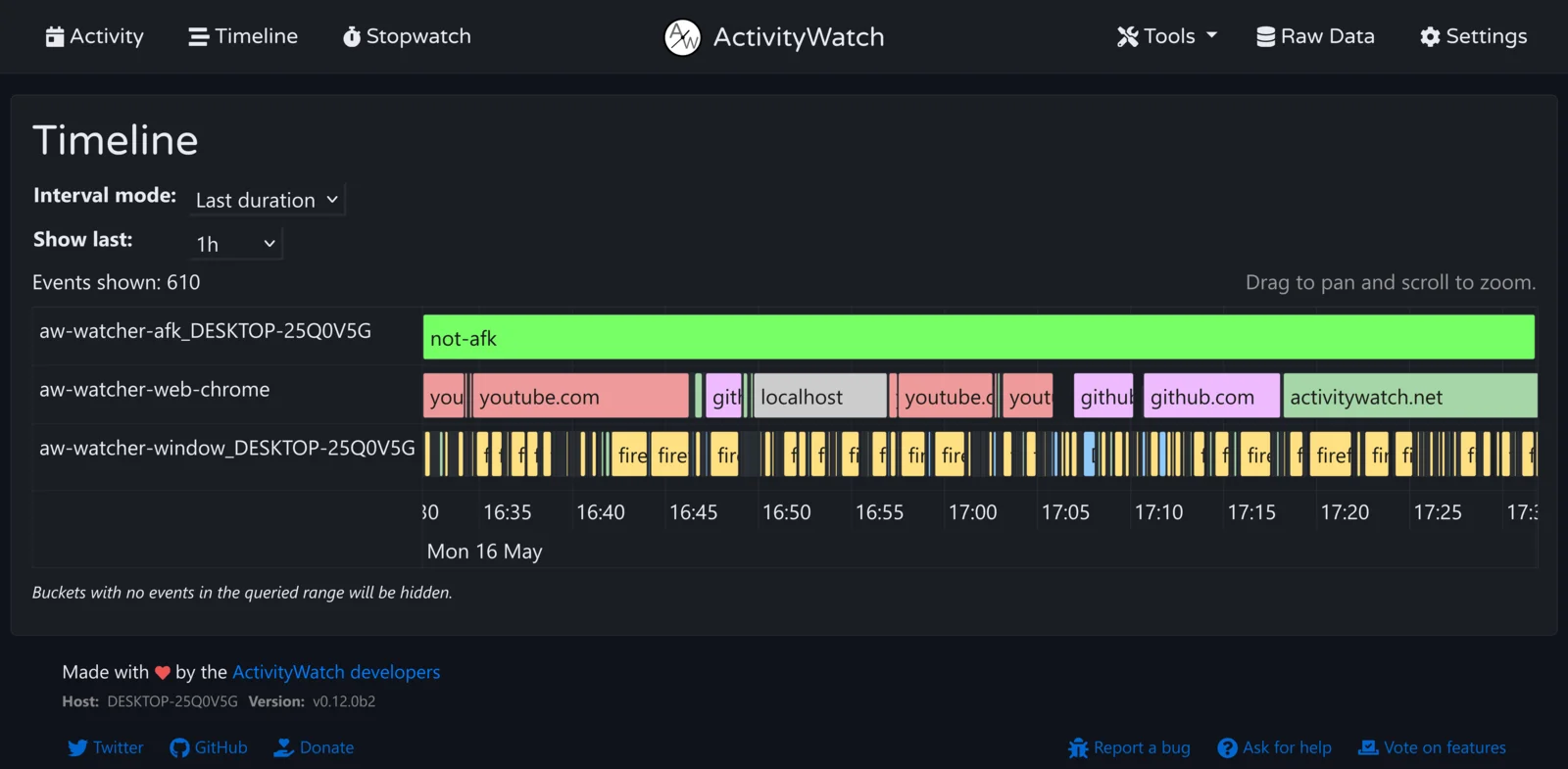Open the Donate link
This screenshot has height=769, width=1568.
tap(314, 748)
